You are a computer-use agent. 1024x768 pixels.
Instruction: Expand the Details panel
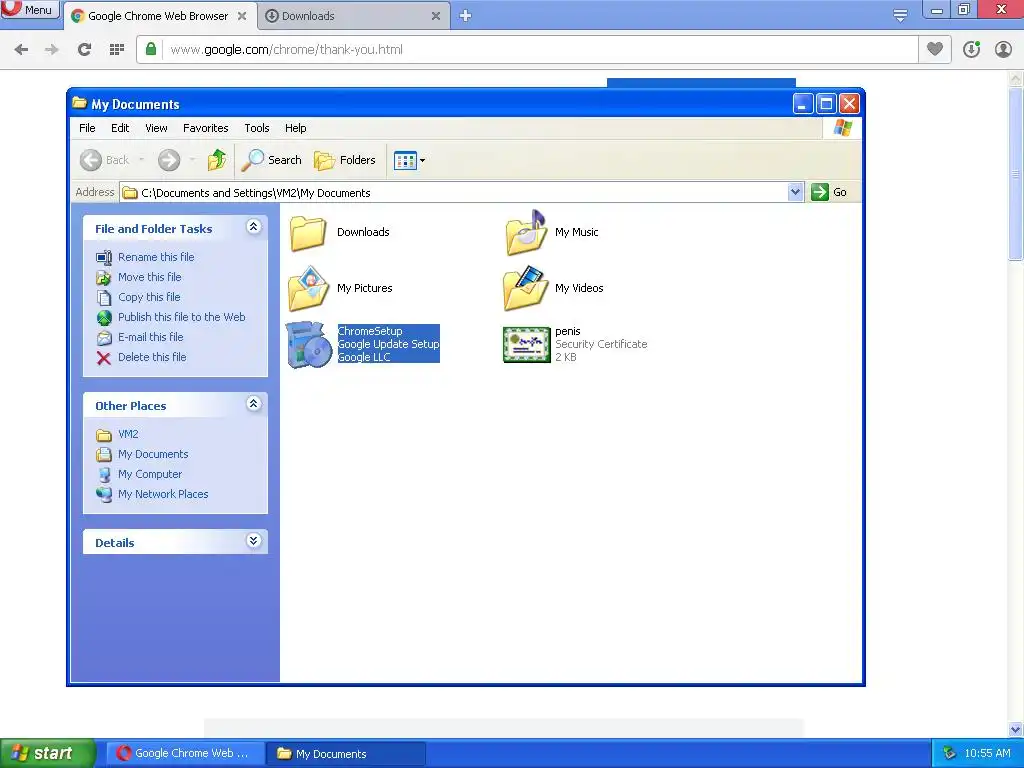pyautogui.click(x=253, y=541)
